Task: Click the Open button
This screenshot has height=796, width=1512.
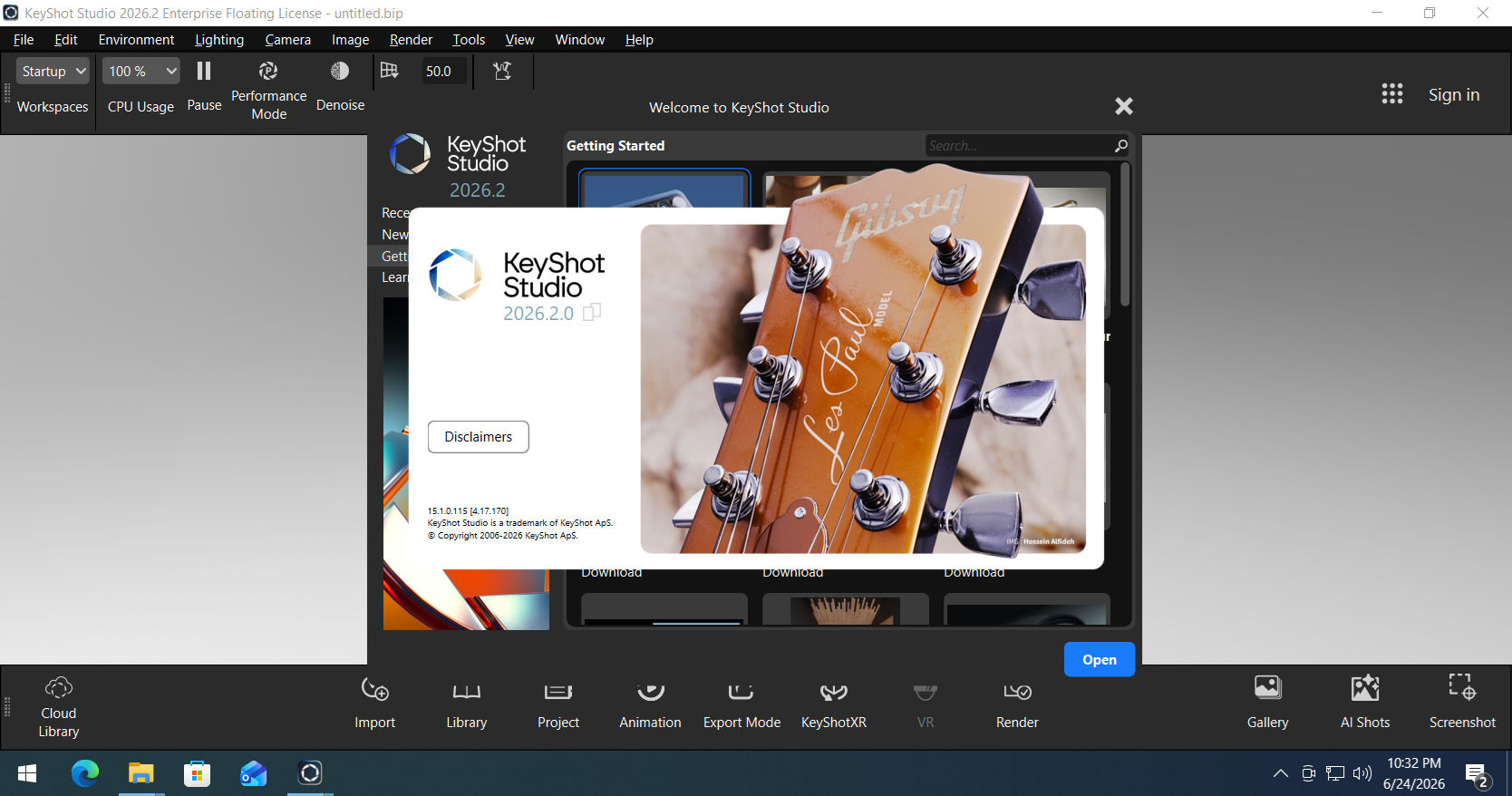Action: point(1100,660)
